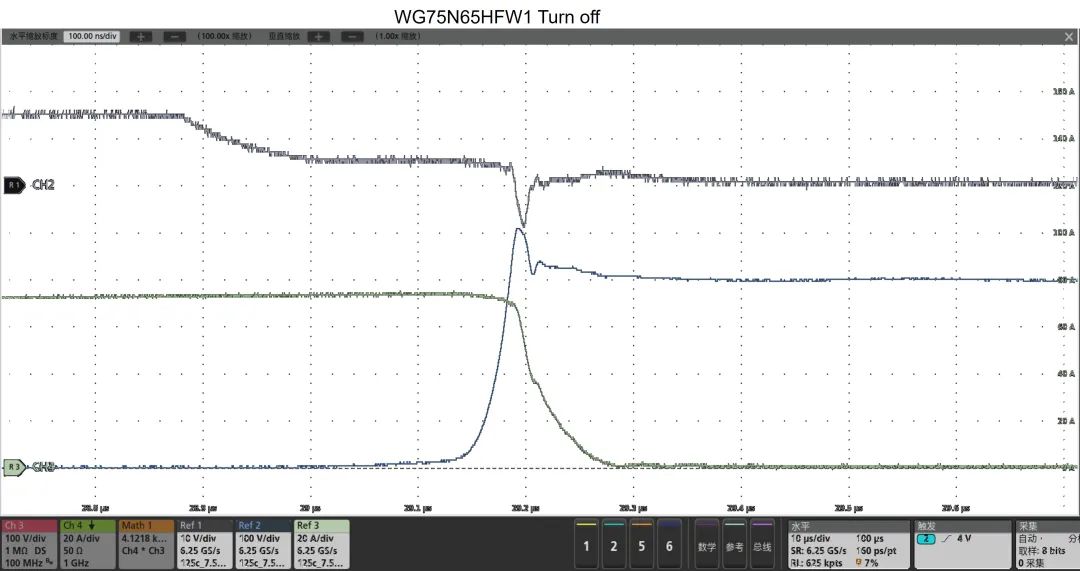Turn on channel 6 button
Image resolution: width=1080 pixels, height=571 pixels.
669,544
